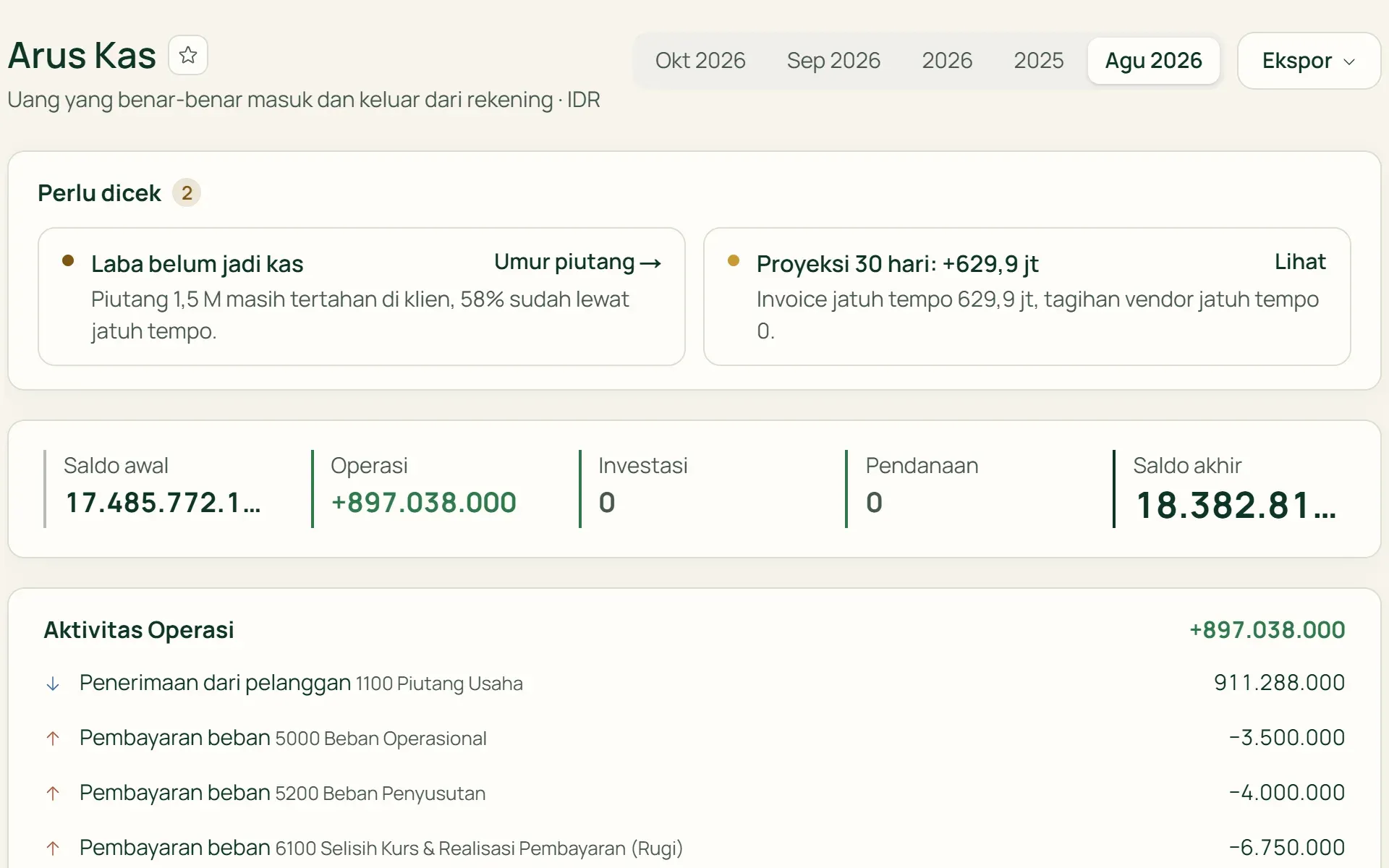Click Lihat on the Proyeksi 30 hari card

coord(1300,262)
